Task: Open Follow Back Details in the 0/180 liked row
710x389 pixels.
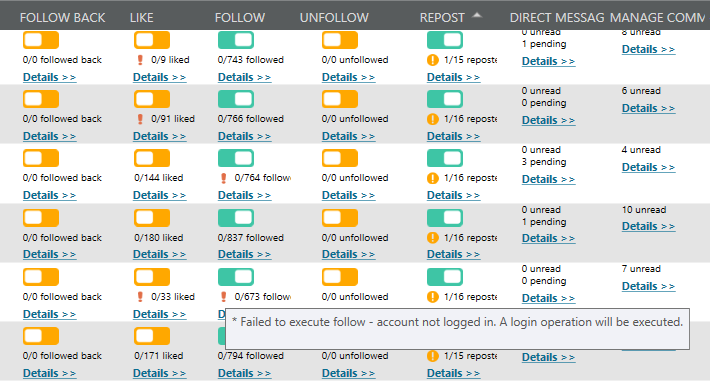Action: 49,255
